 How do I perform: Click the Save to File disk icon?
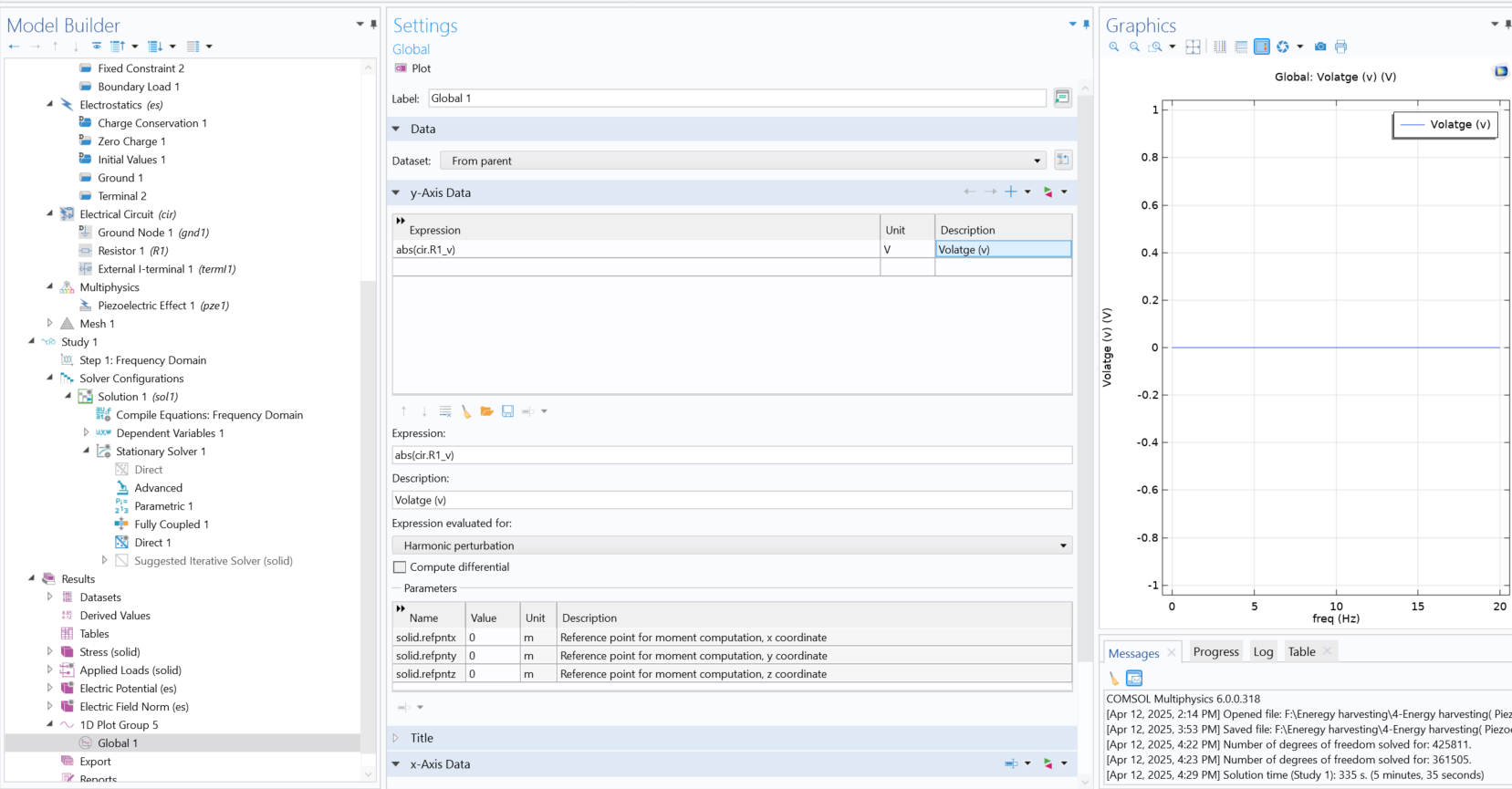[507, 411]
